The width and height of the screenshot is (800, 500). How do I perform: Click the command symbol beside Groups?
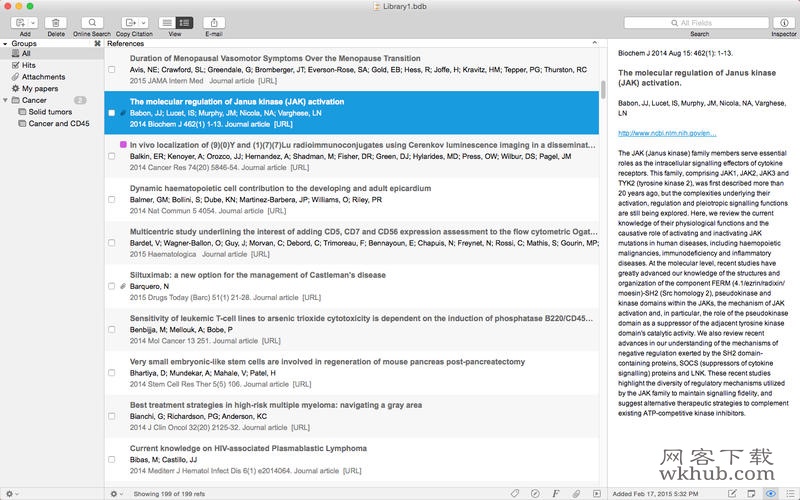pos(97,44)
